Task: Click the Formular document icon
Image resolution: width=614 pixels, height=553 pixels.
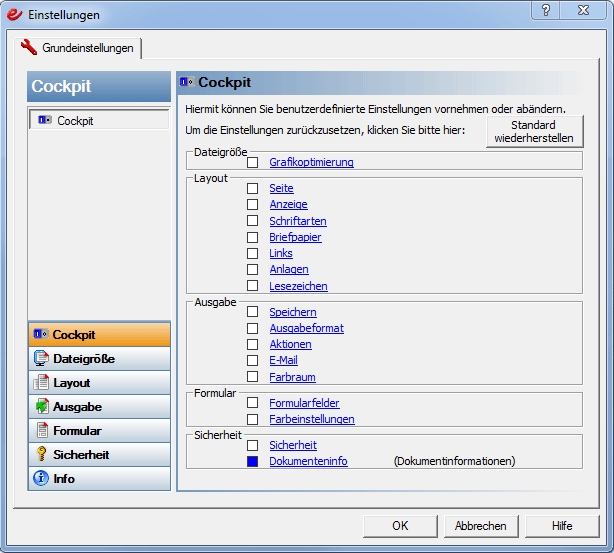Action: (41, 431)
